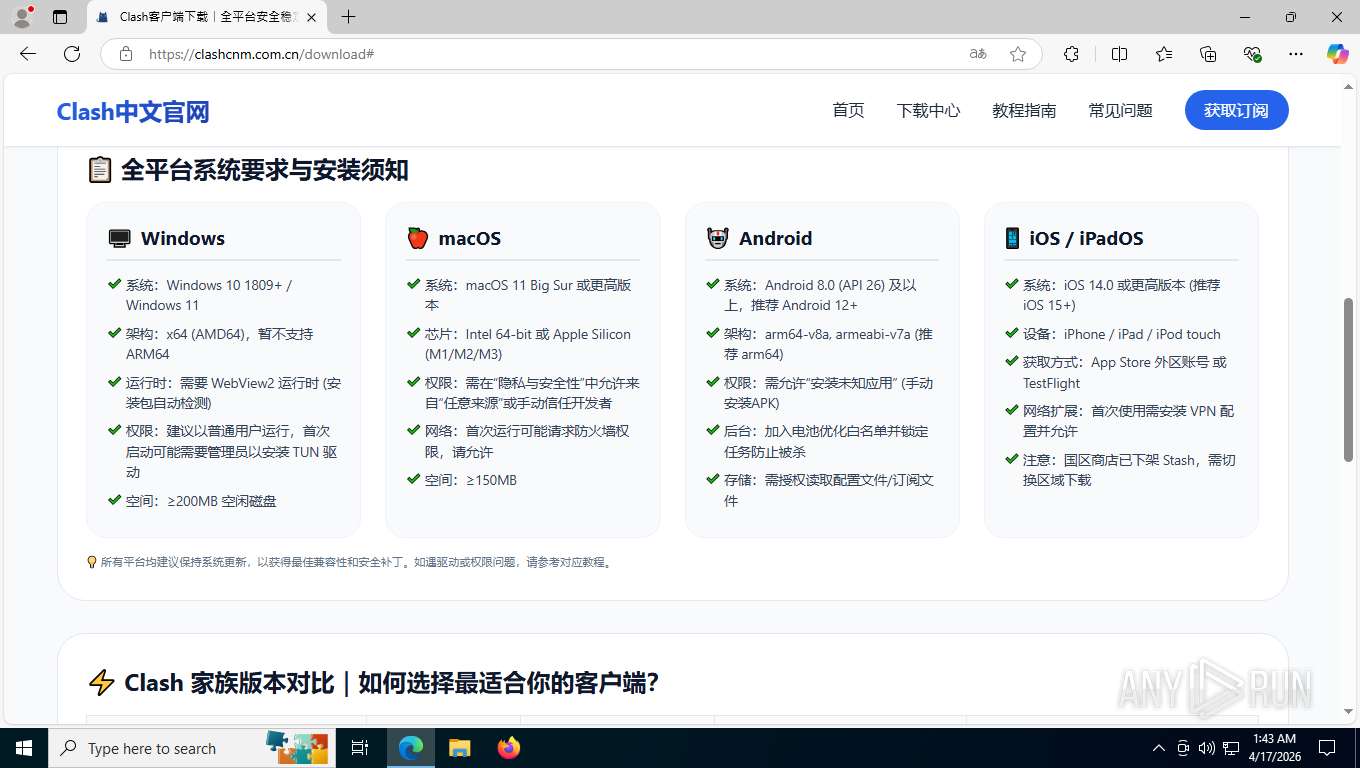
Task: Add page to favorites star icon
Action: pyautogui.click(x=1018, y=54)
